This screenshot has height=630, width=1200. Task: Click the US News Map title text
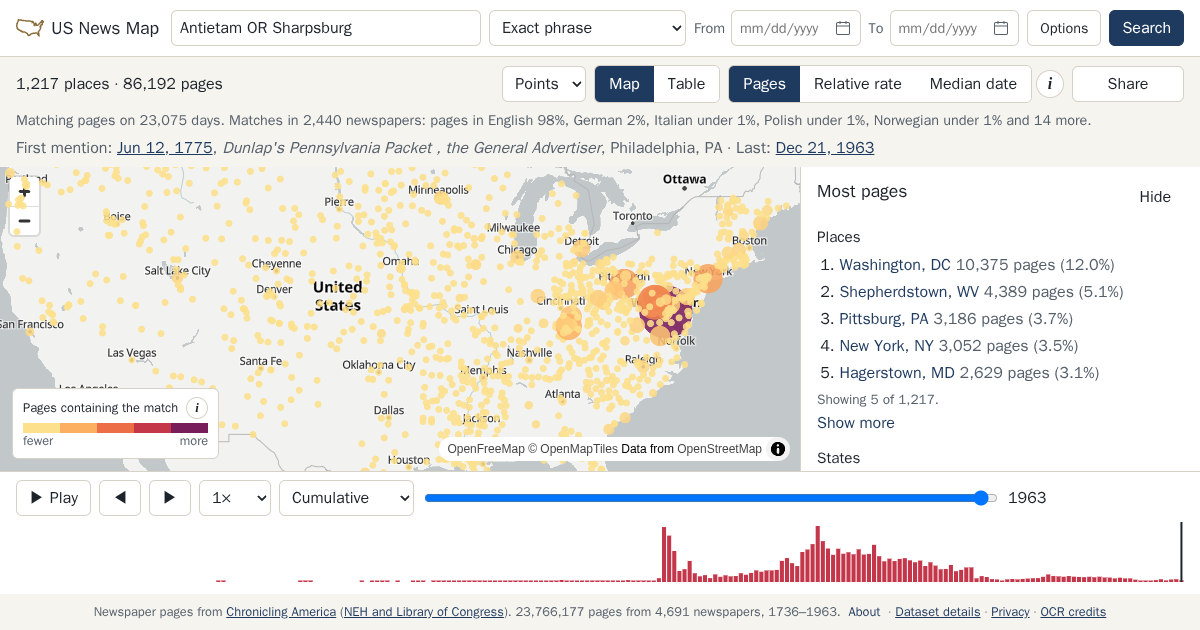point(105,28)
